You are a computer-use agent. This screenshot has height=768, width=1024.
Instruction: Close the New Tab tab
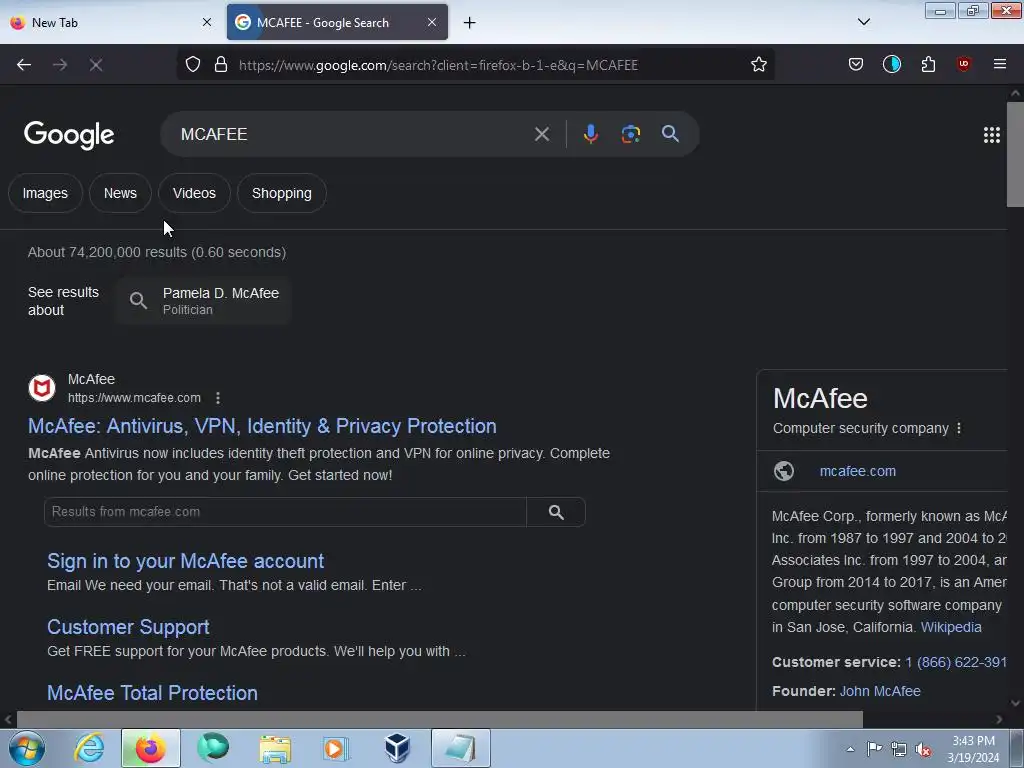coord(206,22)
